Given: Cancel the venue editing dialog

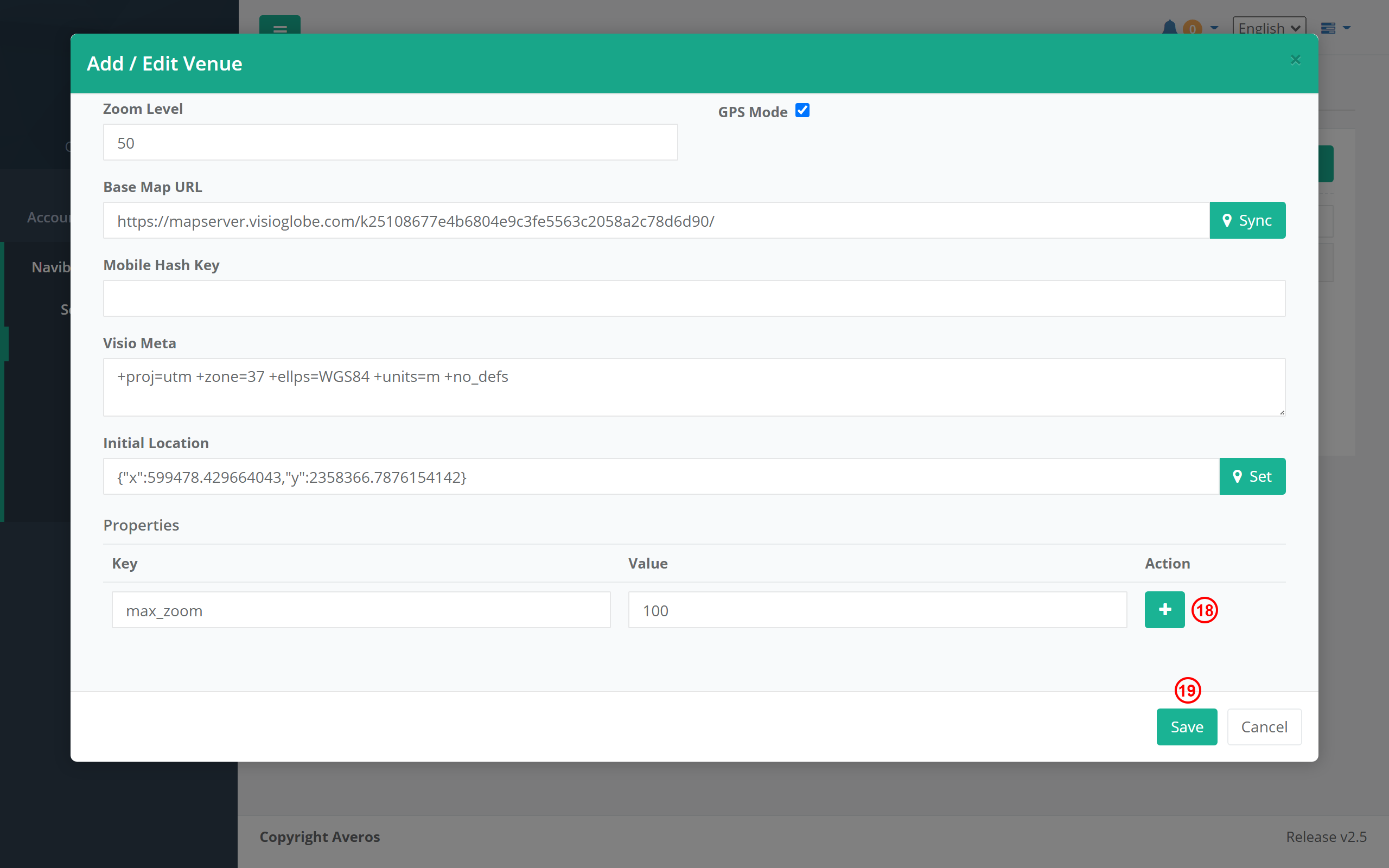Looking at the screenshot, I should [1263, 727].
